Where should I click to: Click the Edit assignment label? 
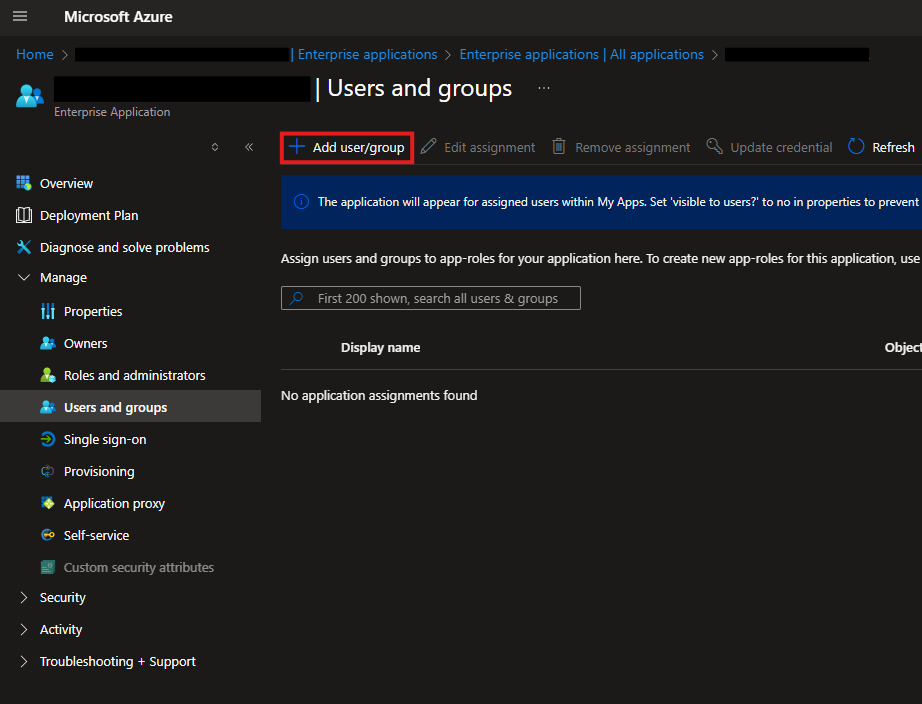(489, 147)
